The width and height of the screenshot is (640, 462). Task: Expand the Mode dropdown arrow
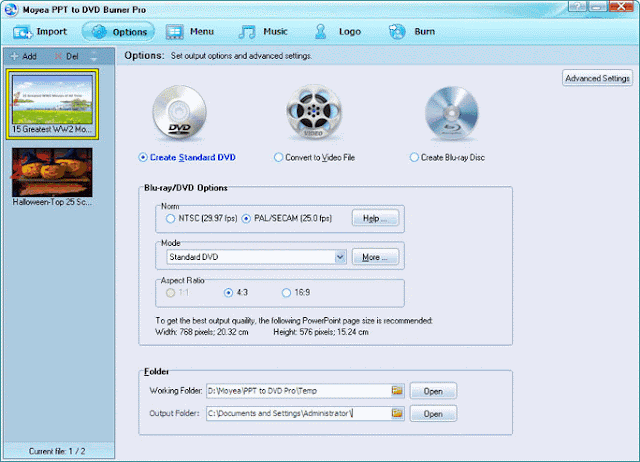340,257
